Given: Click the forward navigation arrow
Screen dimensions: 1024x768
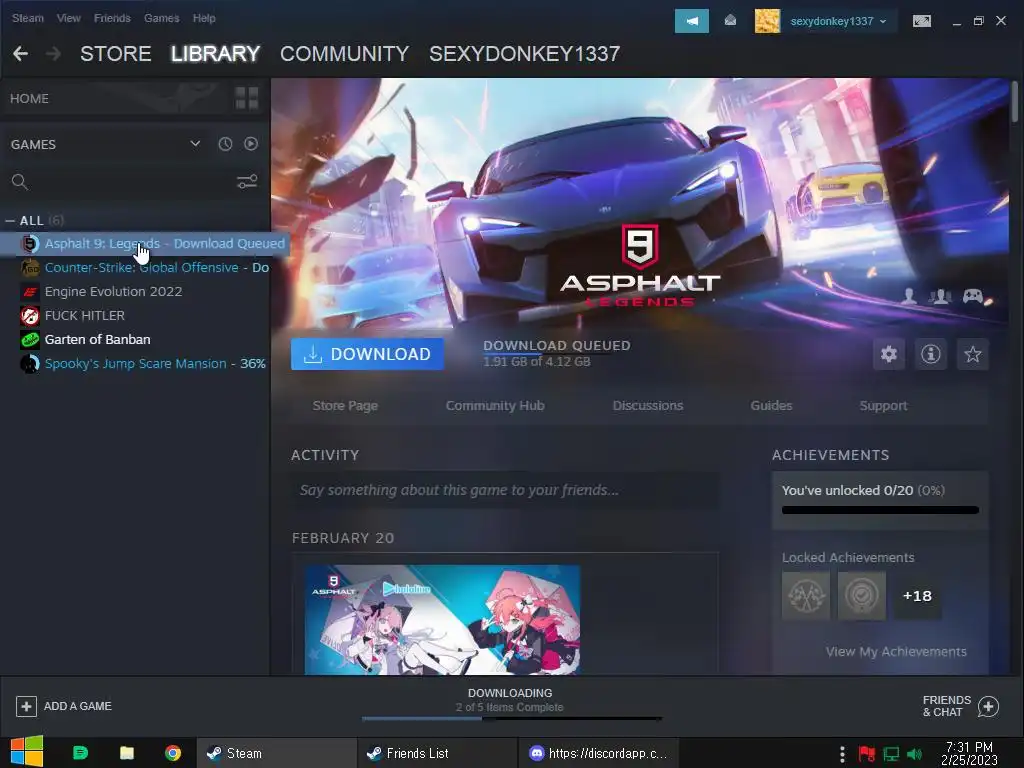Looking at the screenshot, I should pos(54,54).
